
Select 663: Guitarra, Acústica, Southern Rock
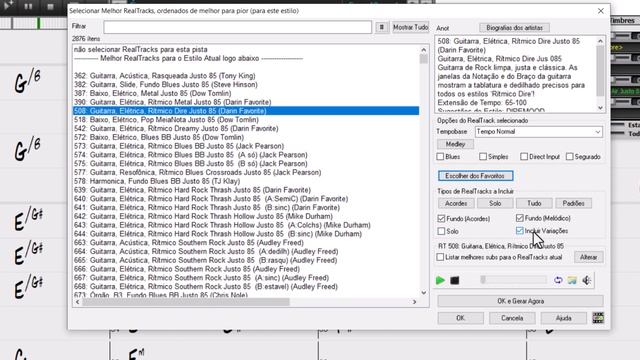[x=189, y=243]
